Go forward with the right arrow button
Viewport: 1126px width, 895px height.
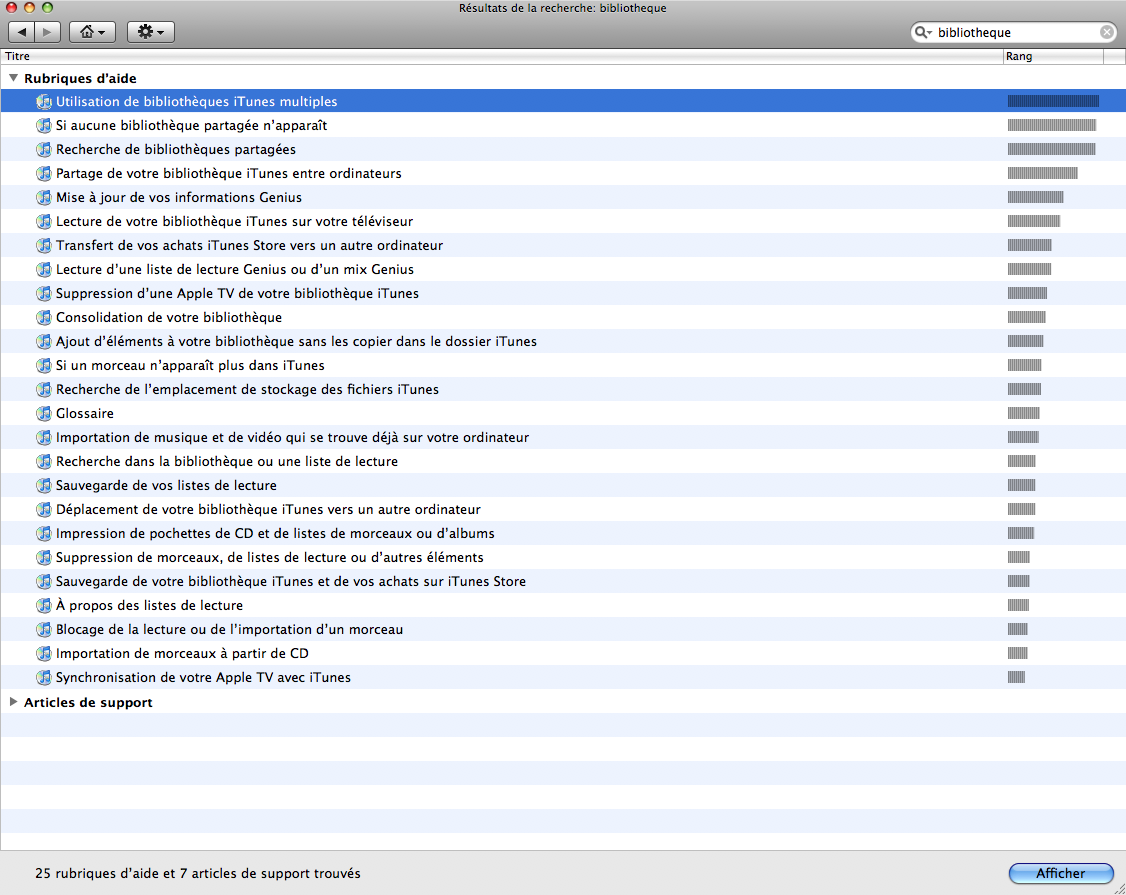pyautogui.click(x=47, y=32)
